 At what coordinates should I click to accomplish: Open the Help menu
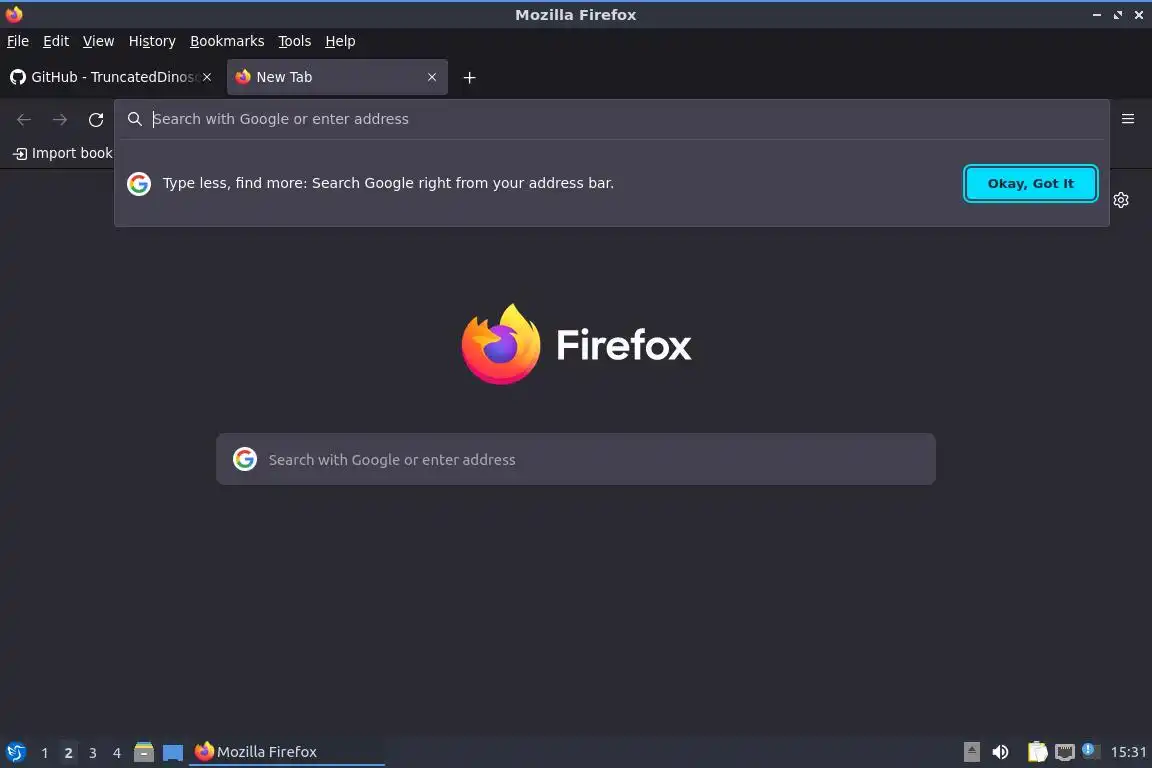pos(340,41)
